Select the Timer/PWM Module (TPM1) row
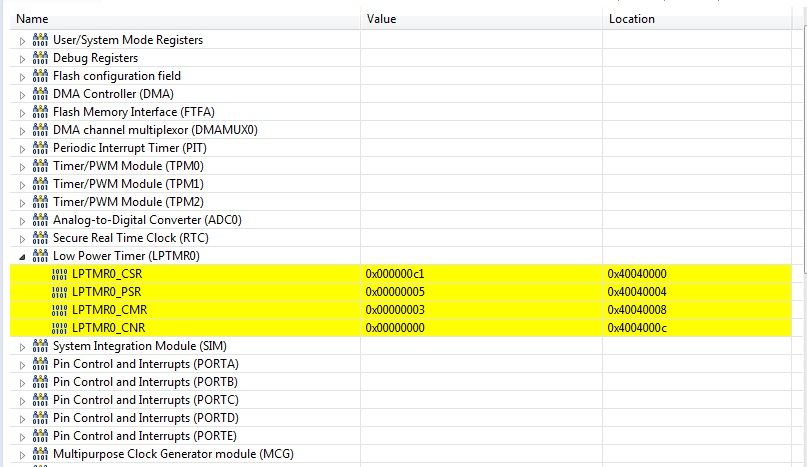Screen dimensions: 807x467 (x=128, y=184)
